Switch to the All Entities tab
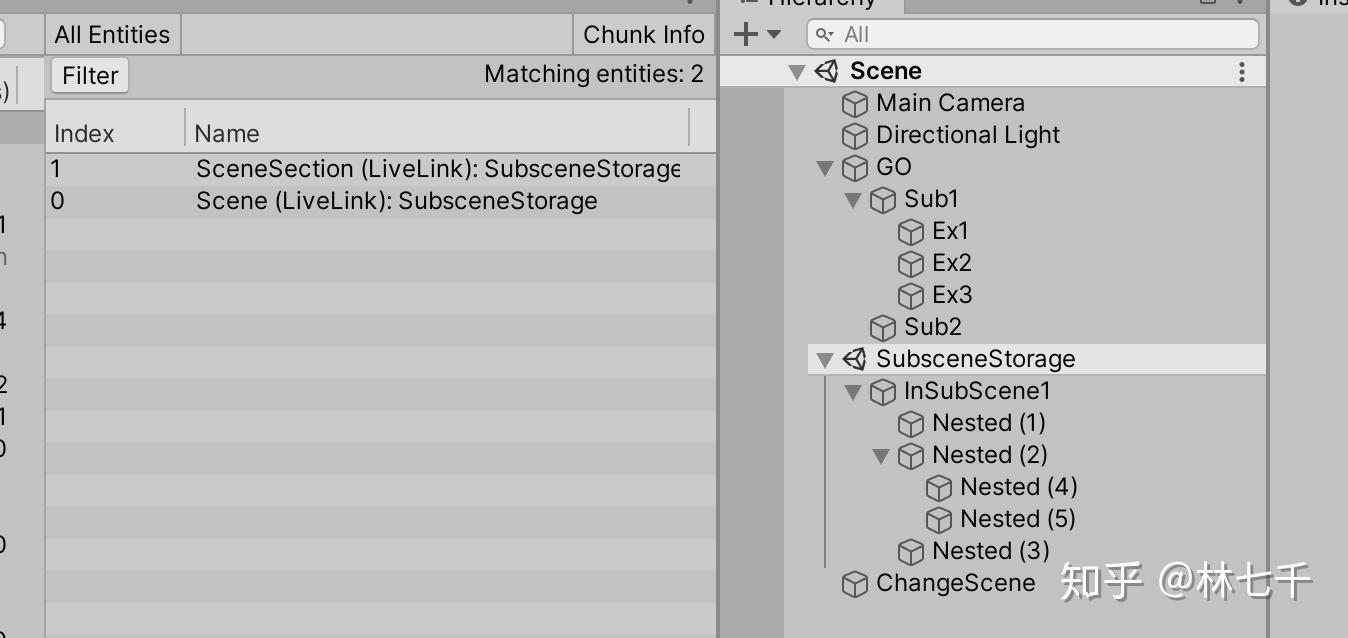The width and height of the screenshot is (1348, 638). 111,33
